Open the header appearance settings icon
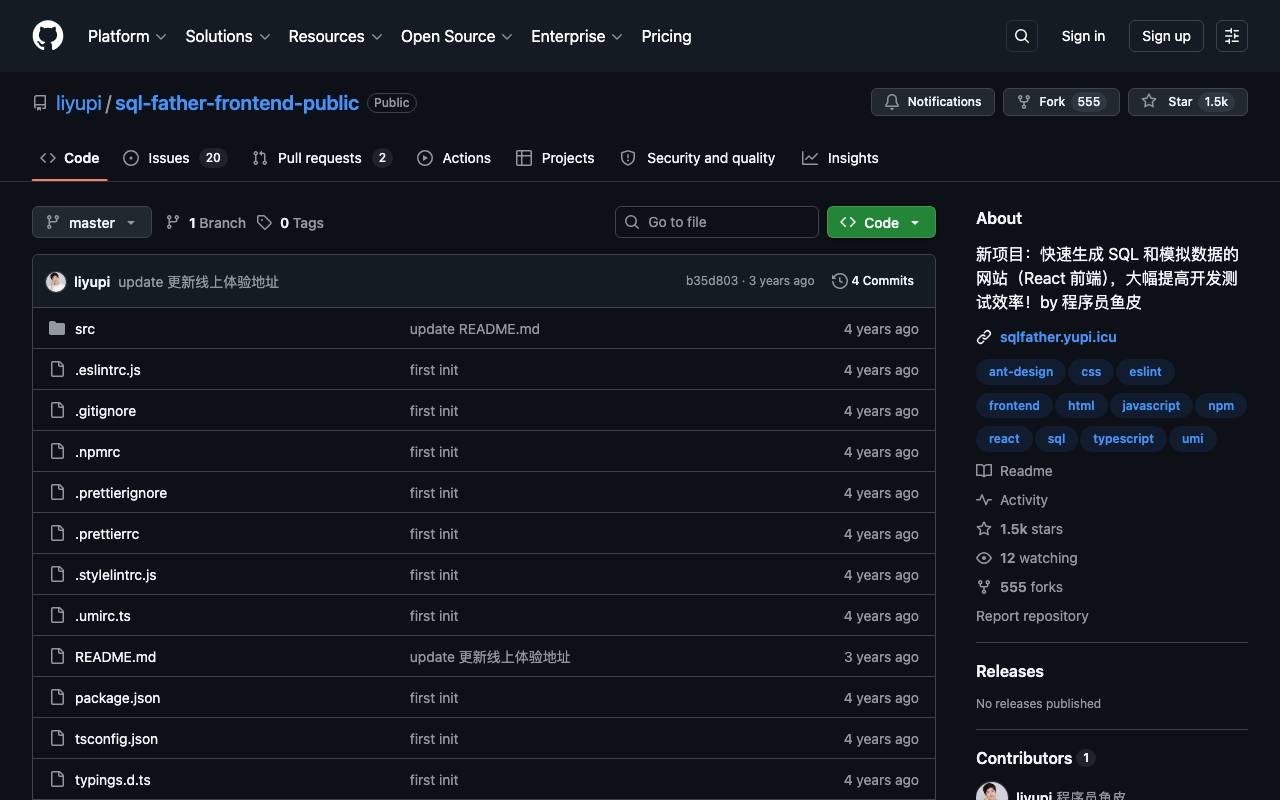1280x800 pixels. tap(1232, 36)
